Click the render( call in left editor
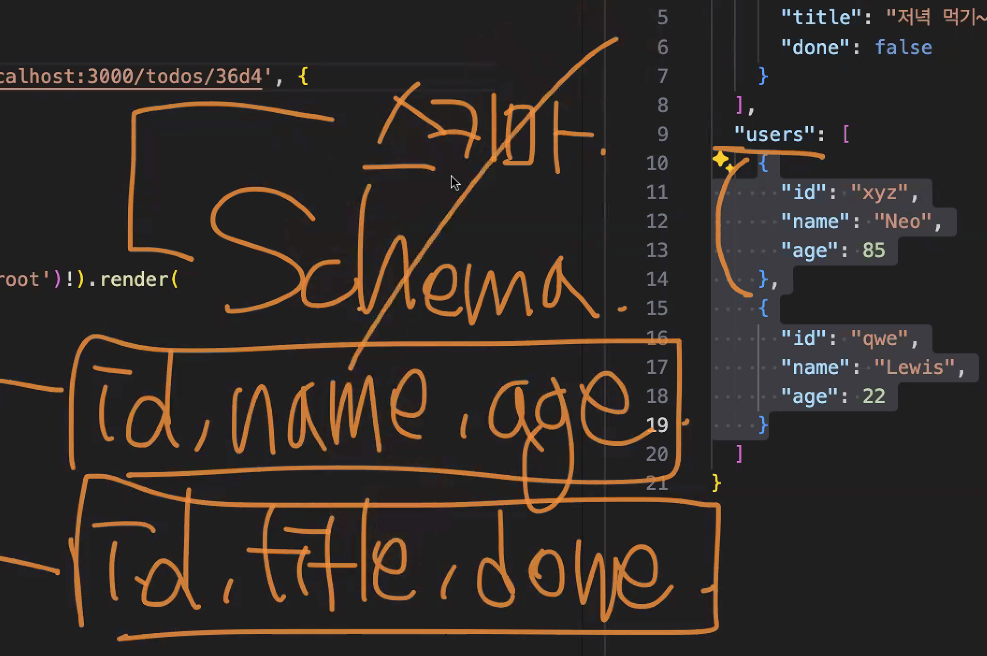The width and height of the screenshot is (987, 656). [139, 279]
